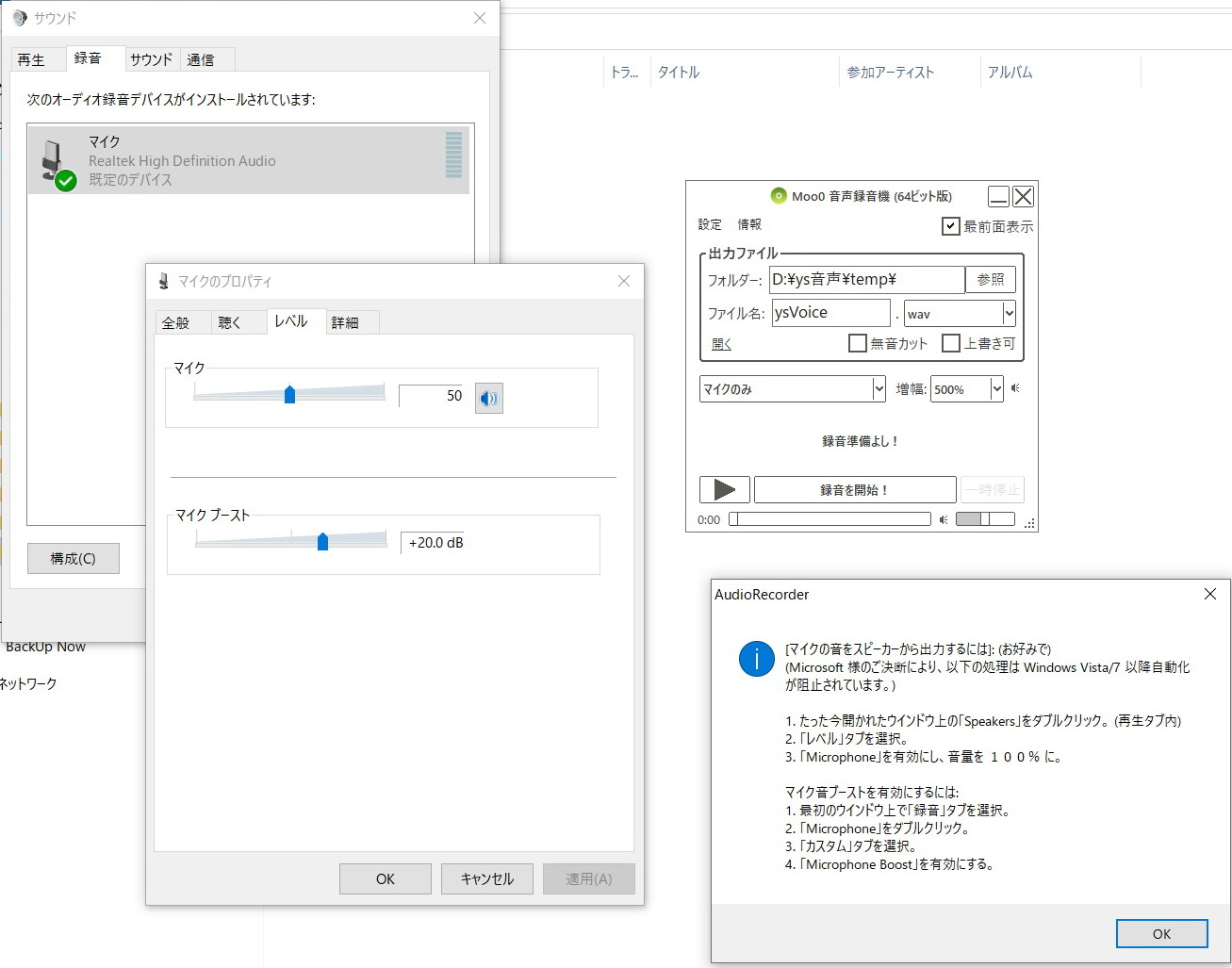1232x968 pixels.
Task: Open the 設定 menu in Moo0
Action: tap(710, 224)
